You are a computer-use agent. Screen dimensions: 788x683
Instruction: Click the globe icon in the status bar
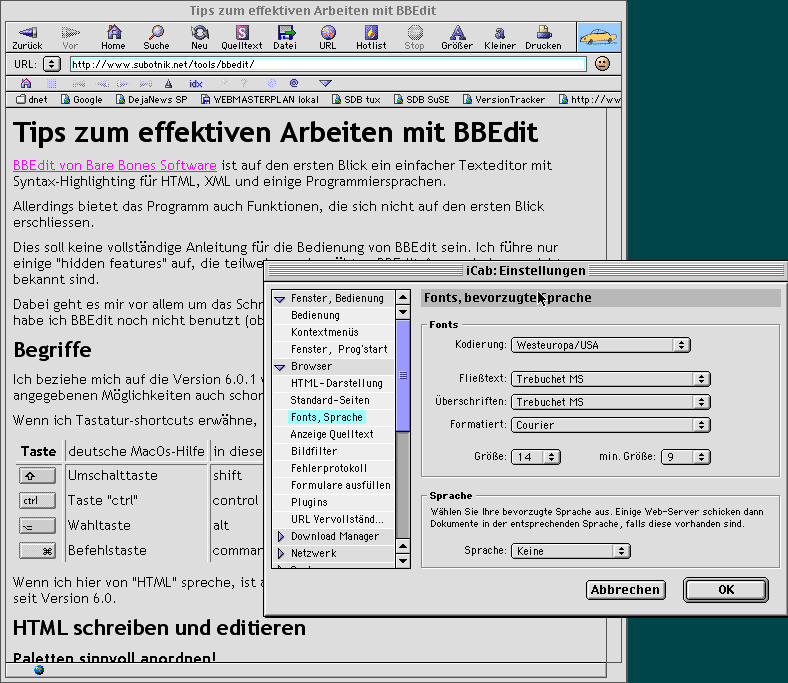click(39, 670)
